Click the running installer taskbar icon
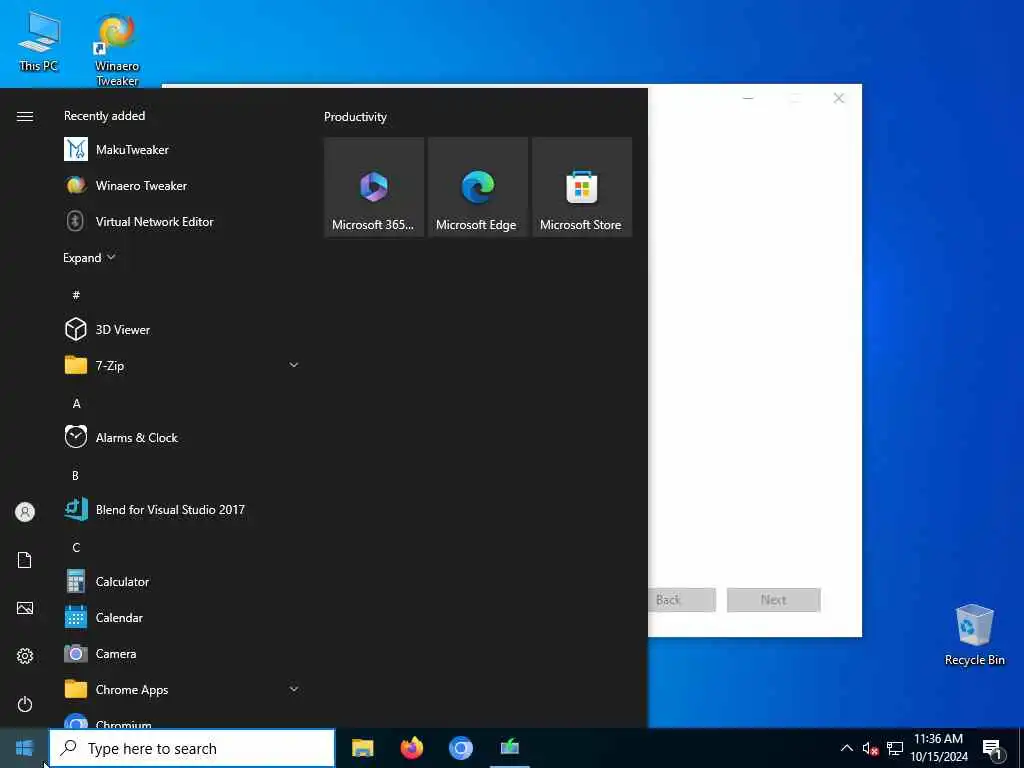This screenshot has width=1024, height=768. coord(509,748)
